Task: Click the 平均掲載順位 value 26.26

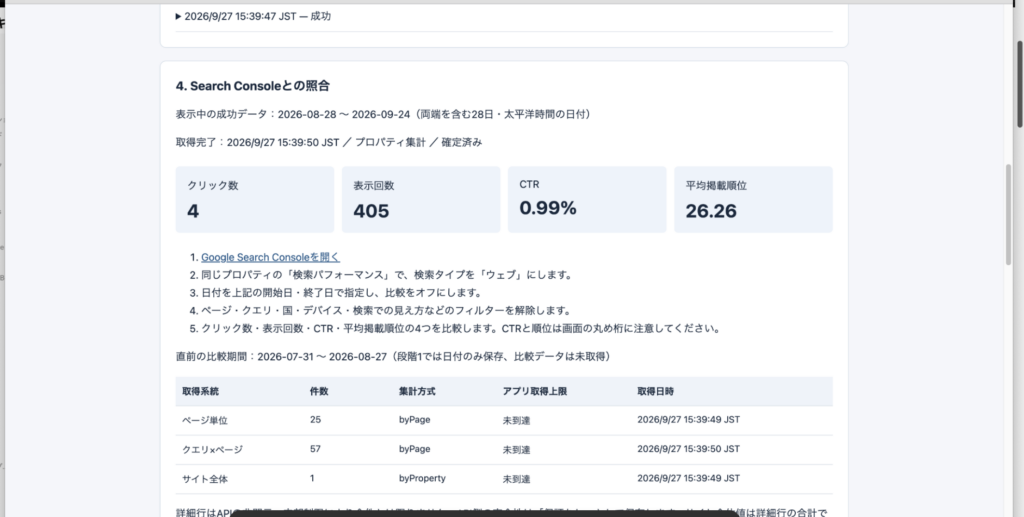Action: 711,211
